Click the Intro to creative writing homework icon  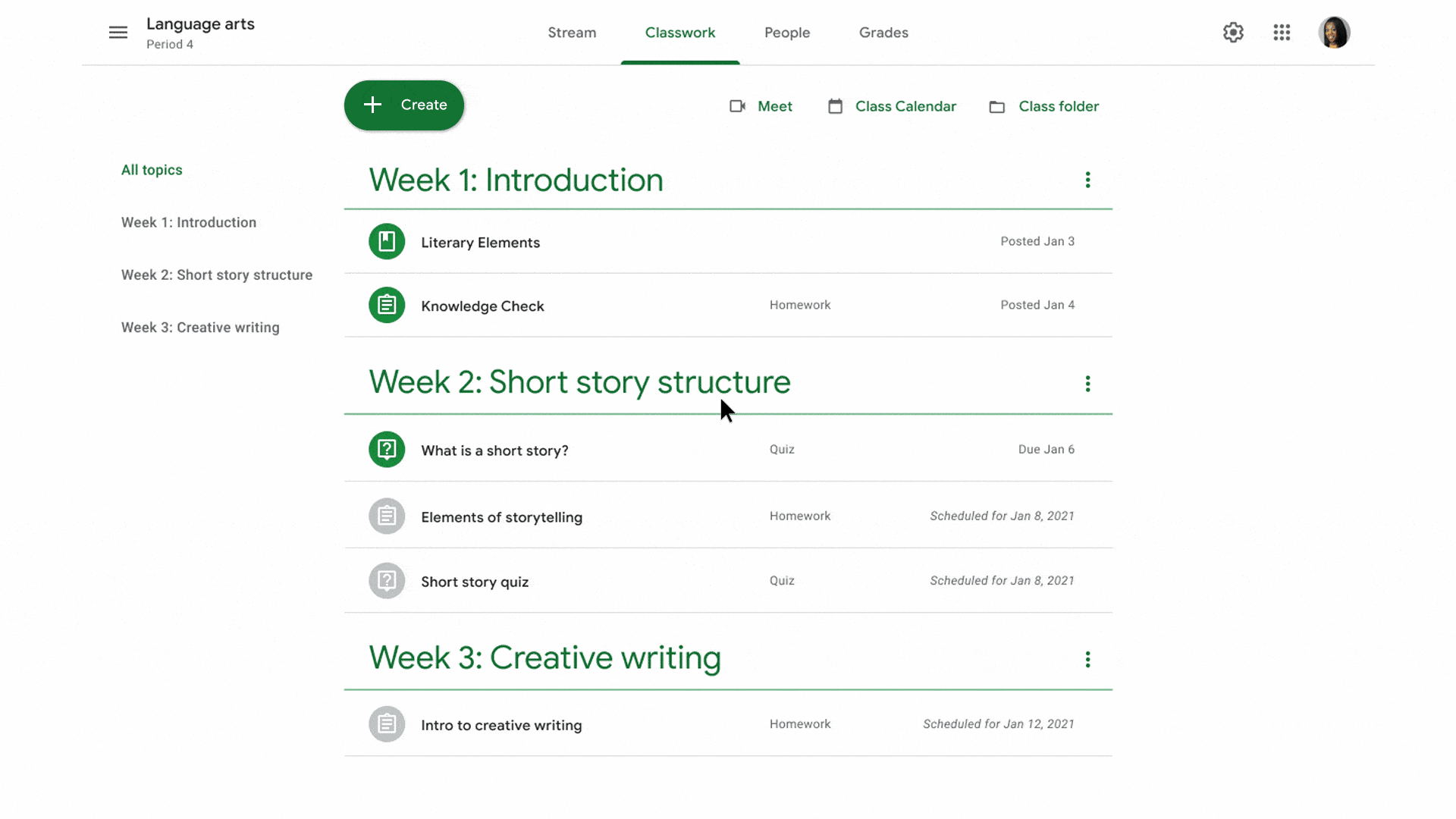click(386, 724)
